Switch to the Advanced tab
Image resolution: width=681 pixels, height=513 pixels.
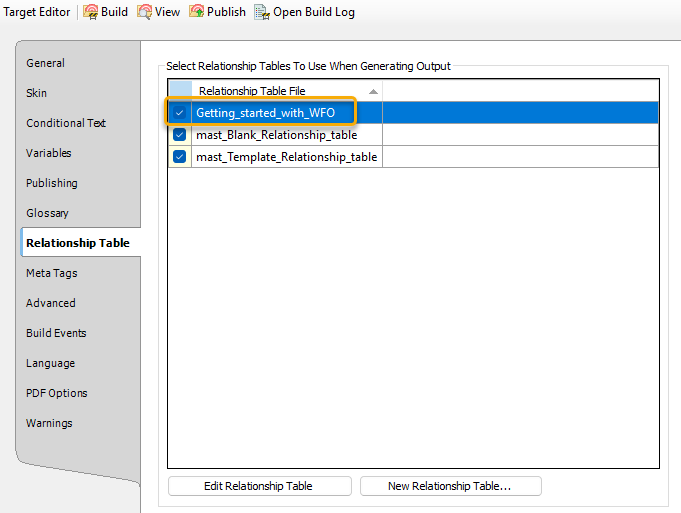[51, 303]
